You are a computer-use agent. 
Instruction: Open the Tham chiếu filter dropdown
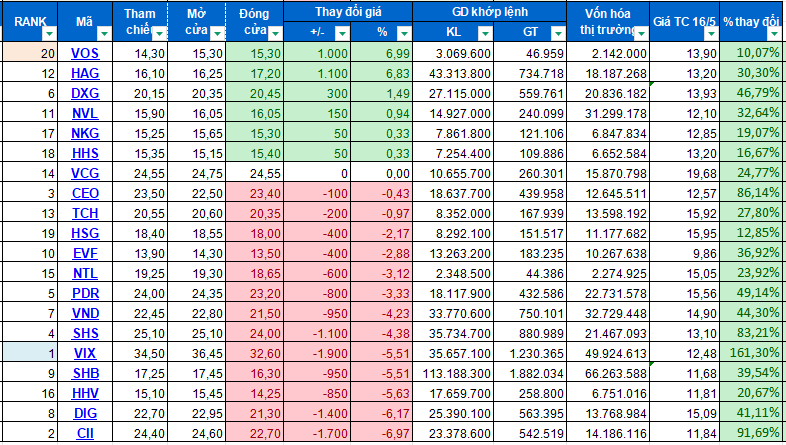pyautogui.click(x=159, y=34)
